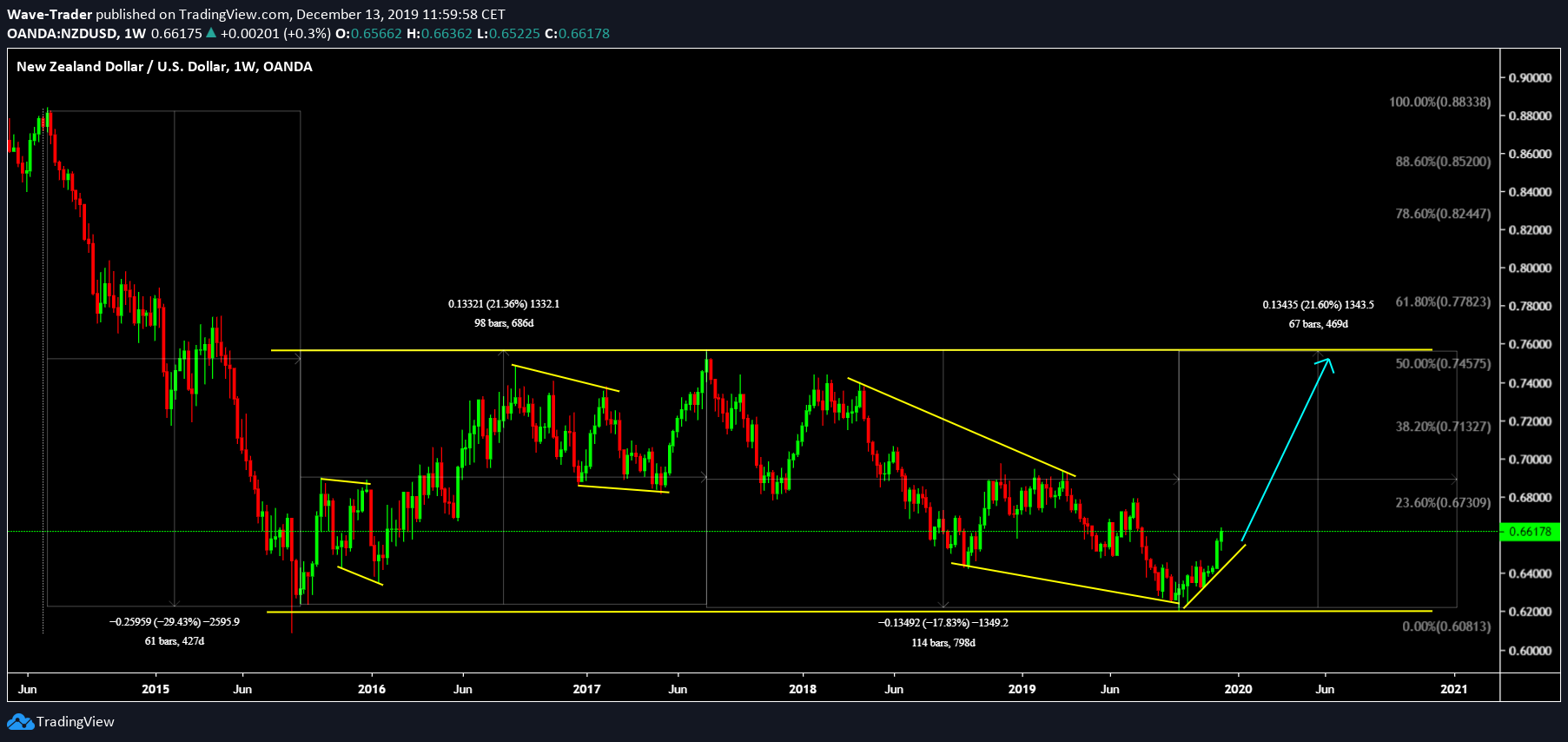Click the 78.60%(0.82447) Fibonacci label
Viewport: 1568px width, 742px height.
coord(1443,214)
